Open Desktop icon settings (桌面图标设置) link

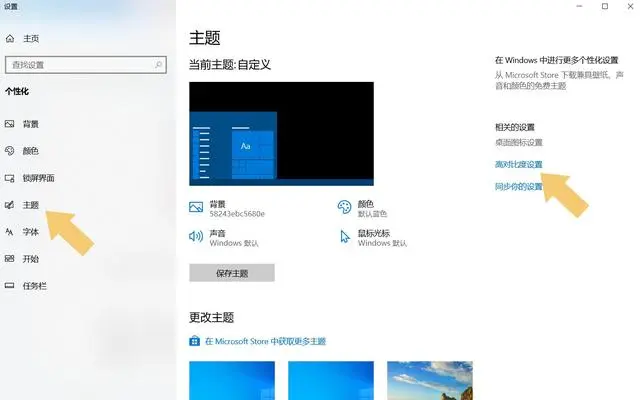518,143
